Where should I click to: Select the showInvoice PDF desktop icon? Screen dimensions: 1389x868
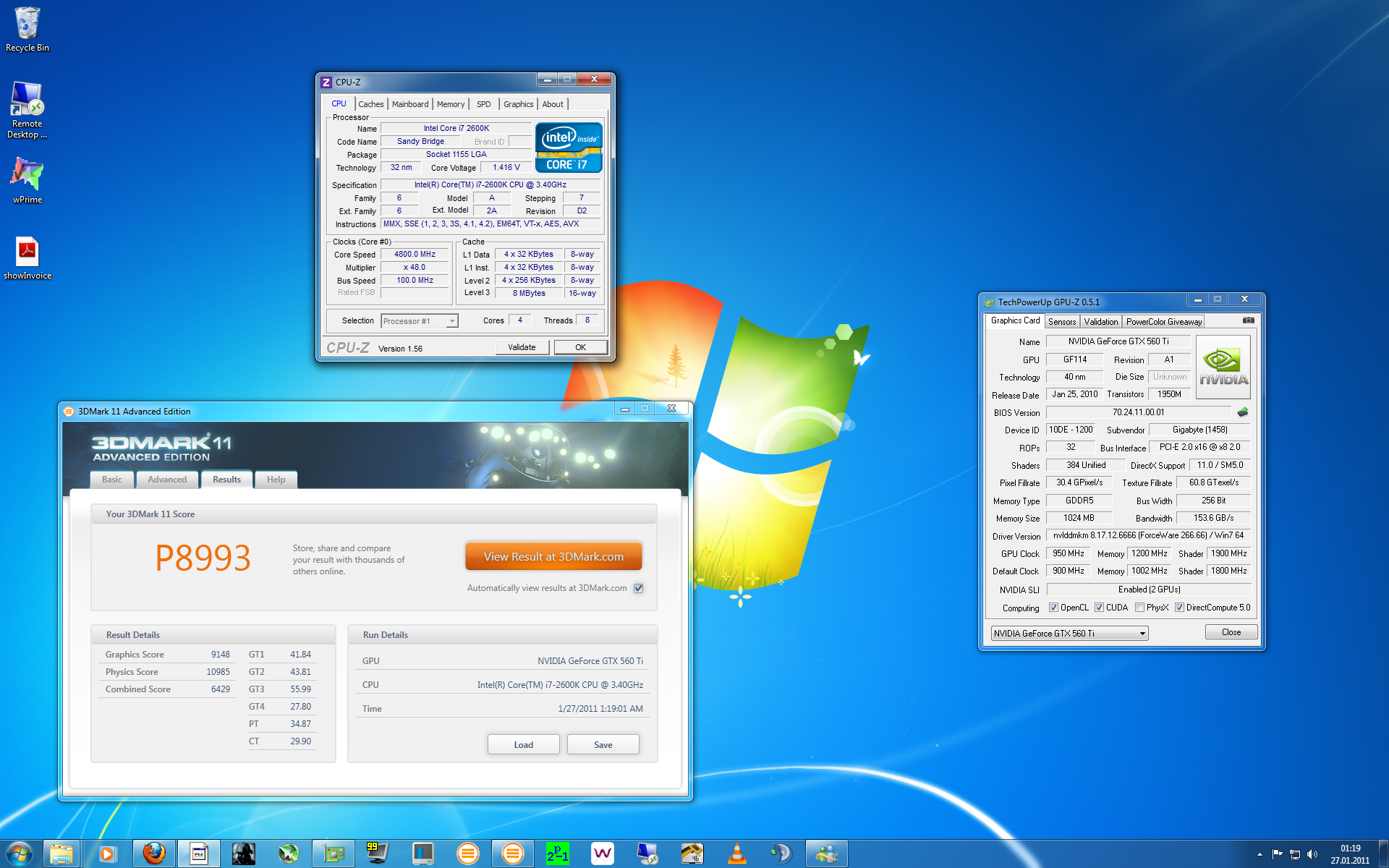(27, 258)
